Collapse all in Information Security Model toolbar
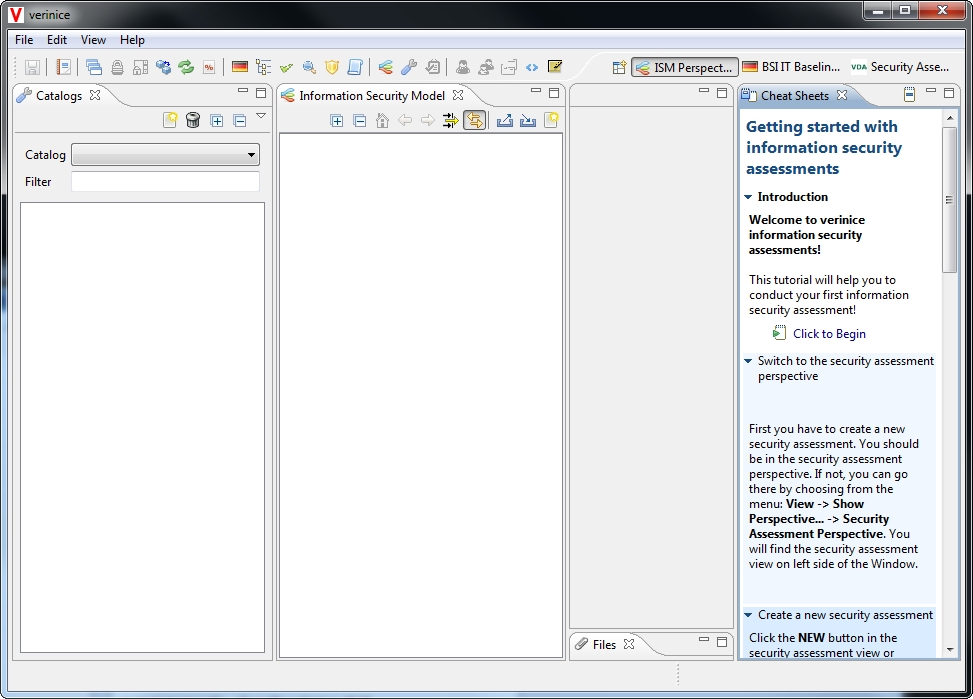 359,120
